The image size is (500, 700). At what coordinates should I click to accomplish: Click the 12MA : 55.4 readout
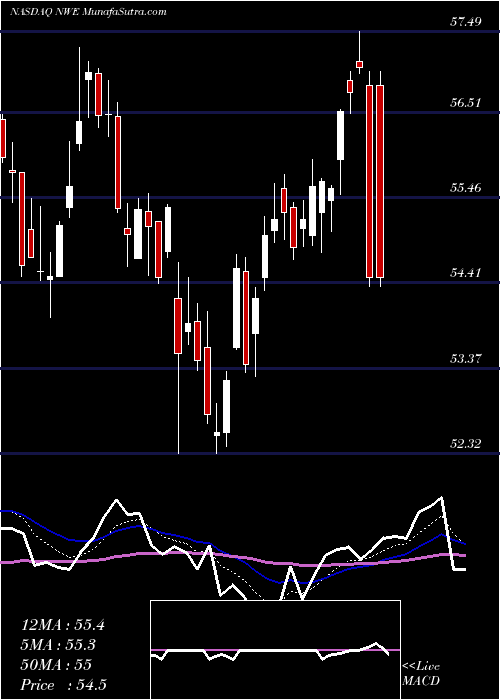pos(63,625)
